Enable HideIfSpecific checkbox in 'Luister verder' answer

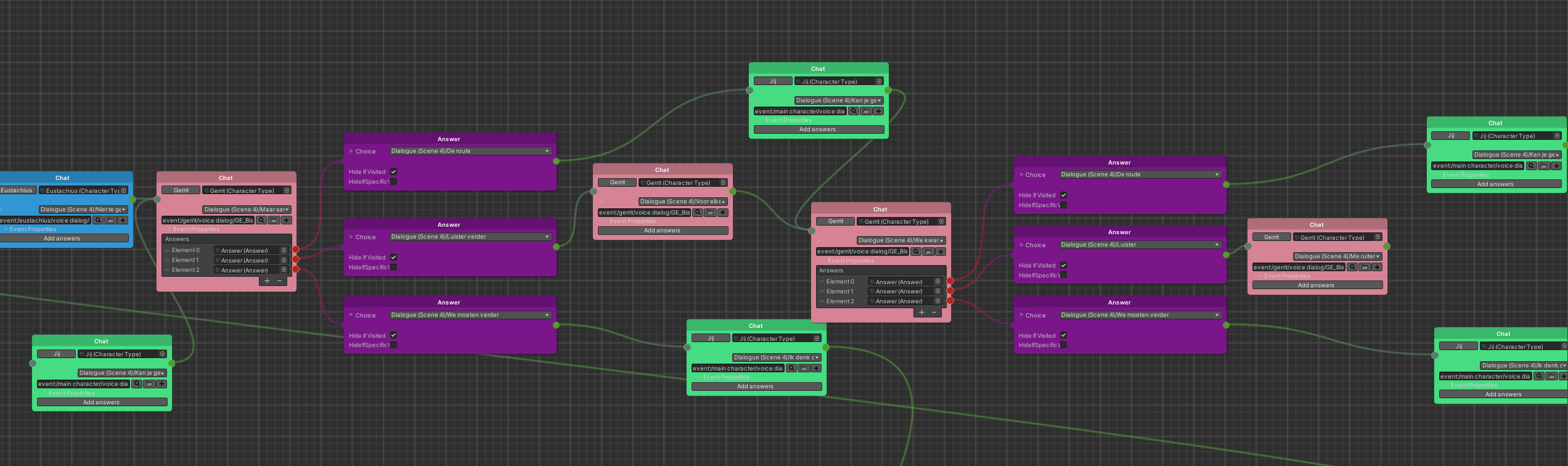click(393, 268)
